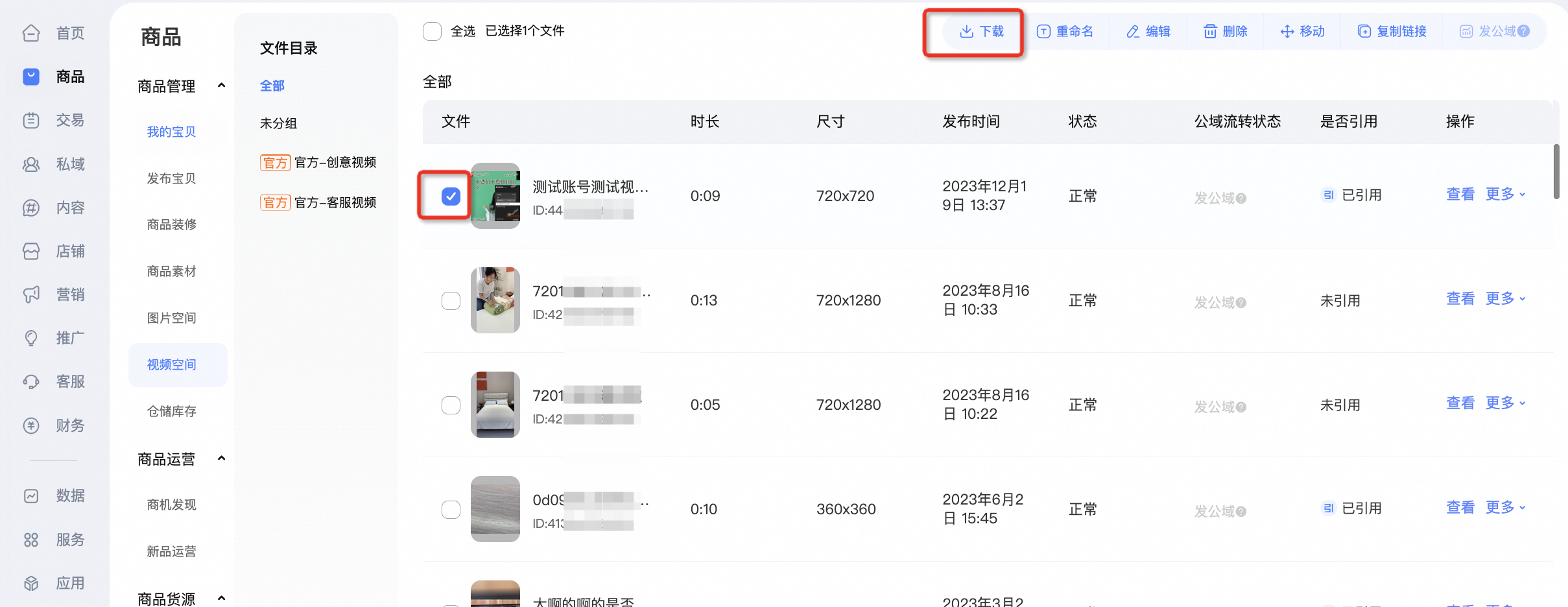Uncheck the 测试账号测试视频 row checkbox
This screenshot has width=1568, height=607.
[451, 196]
